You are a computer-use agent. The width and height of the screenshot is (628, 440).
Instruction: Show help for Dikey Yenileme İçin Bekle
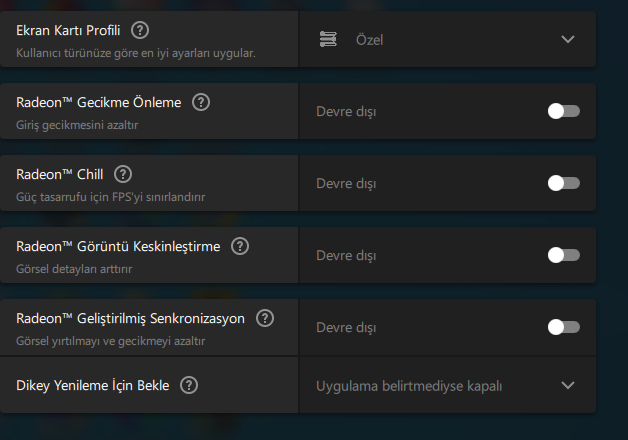pyautogui.click(x=189, y=385)
